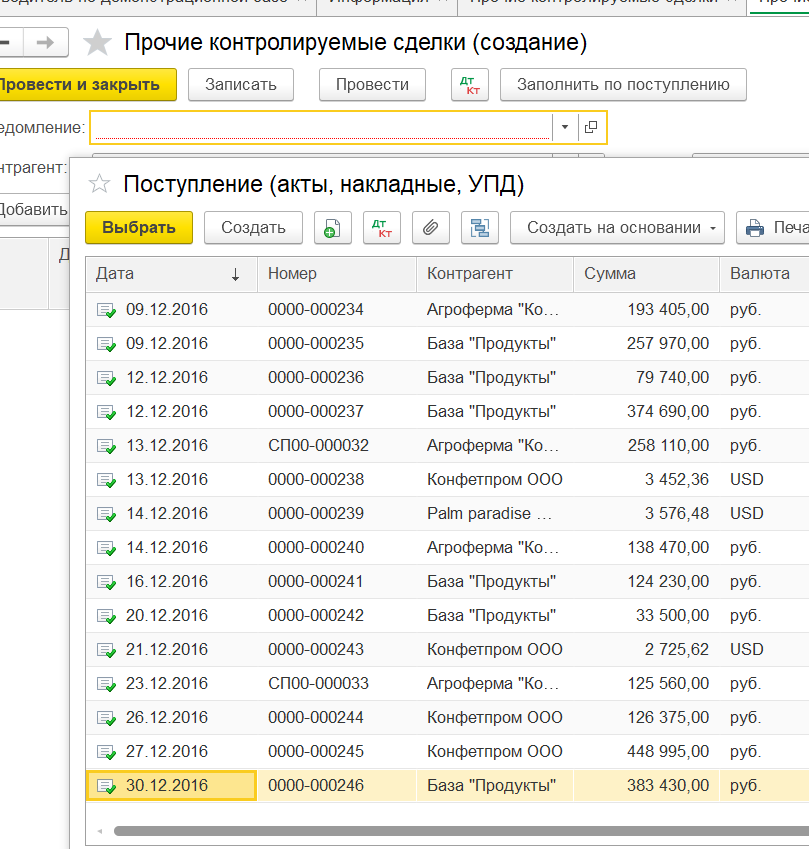Click the Дт/Кт icon next to Провести

(470, 85)
